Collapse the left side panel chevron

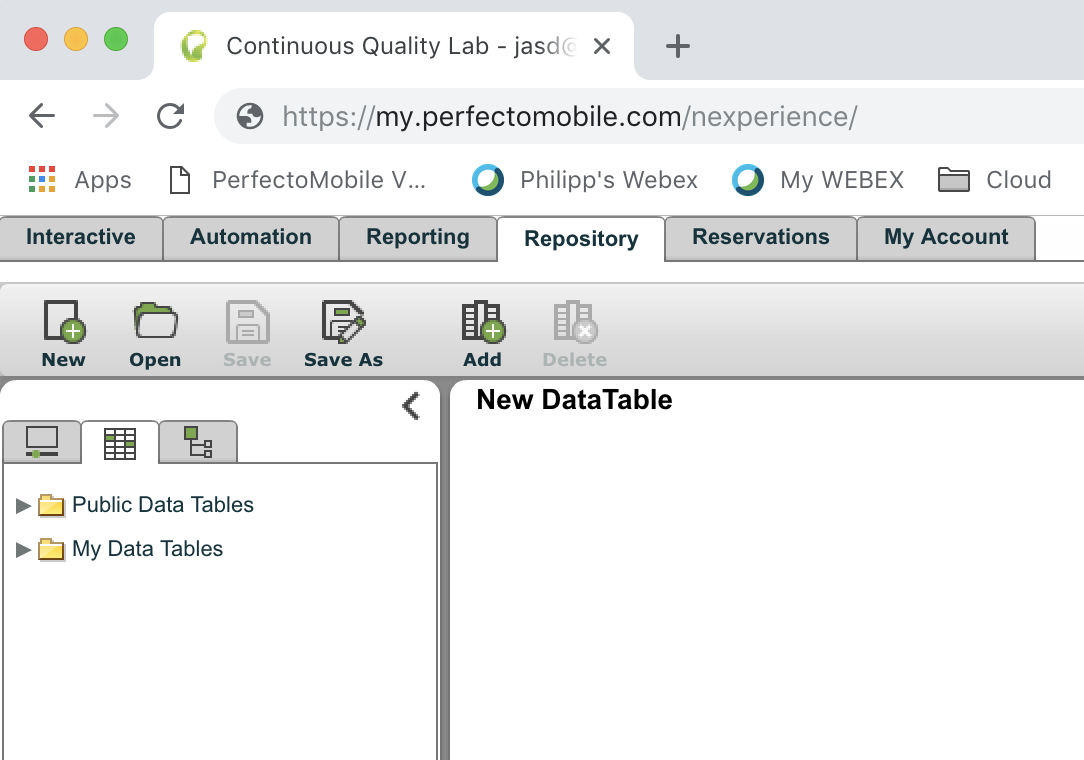coord(410,405)
